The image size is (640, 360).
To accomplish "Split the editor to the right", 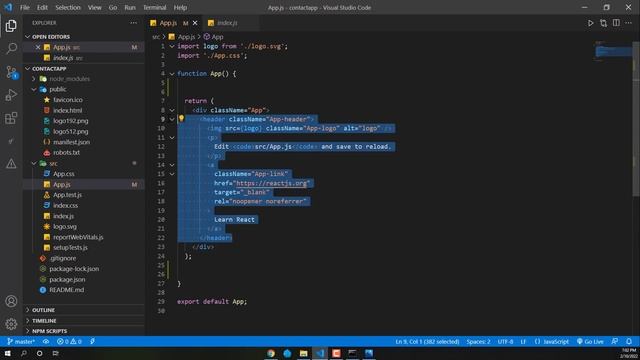I will (616, 23).
